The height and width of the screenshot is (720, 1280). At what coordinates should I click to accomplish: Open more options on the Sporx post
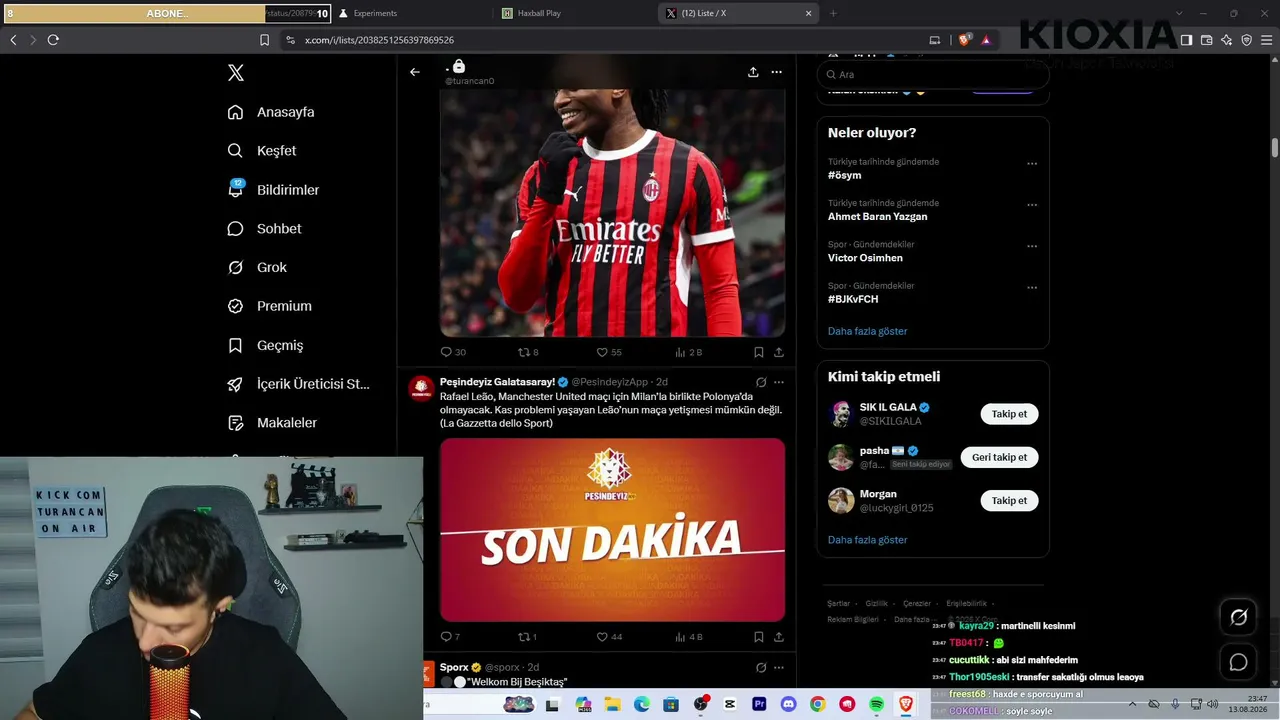(x=779, y=667)
